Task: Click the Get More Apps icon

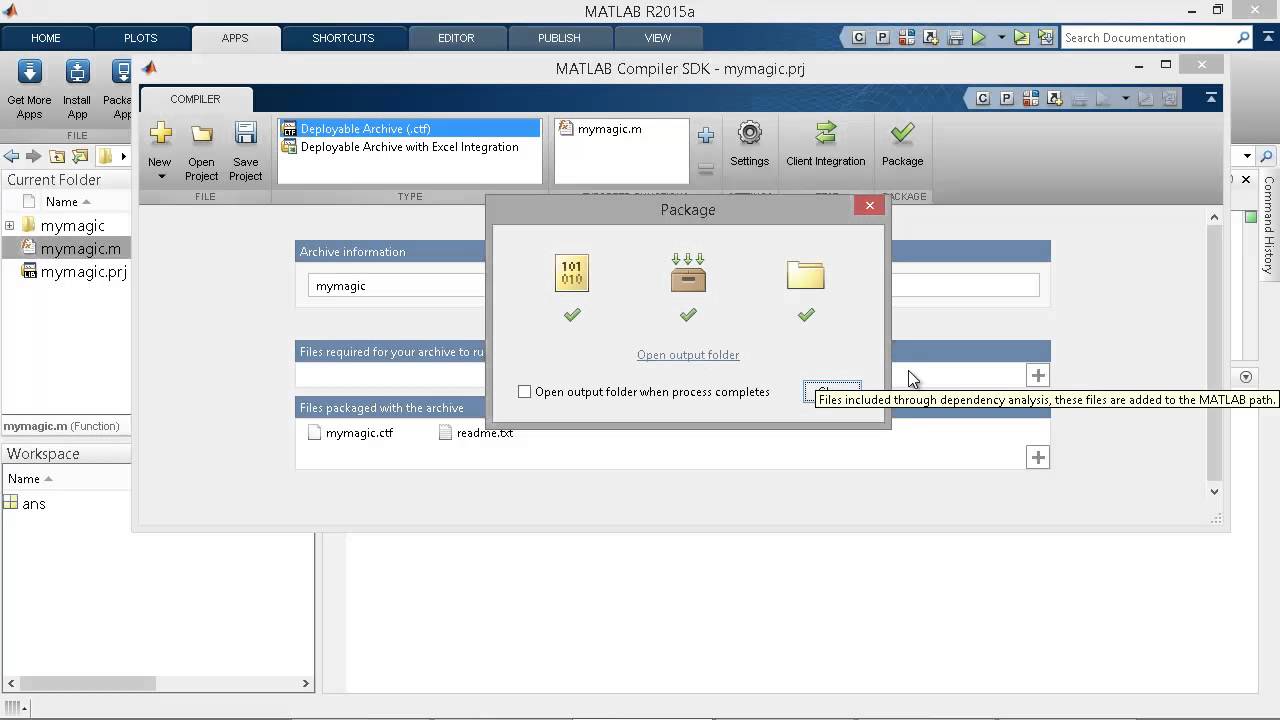Action: point(29,72)
